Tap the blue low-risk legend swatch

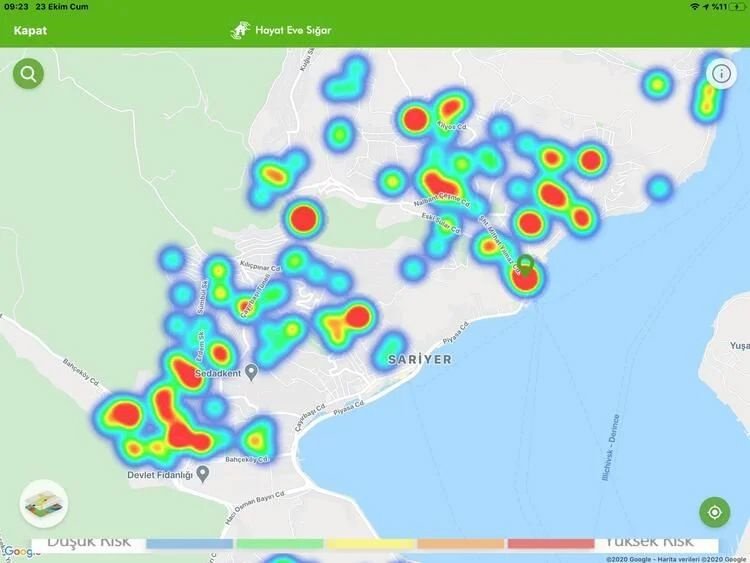[x=190, y=544]
